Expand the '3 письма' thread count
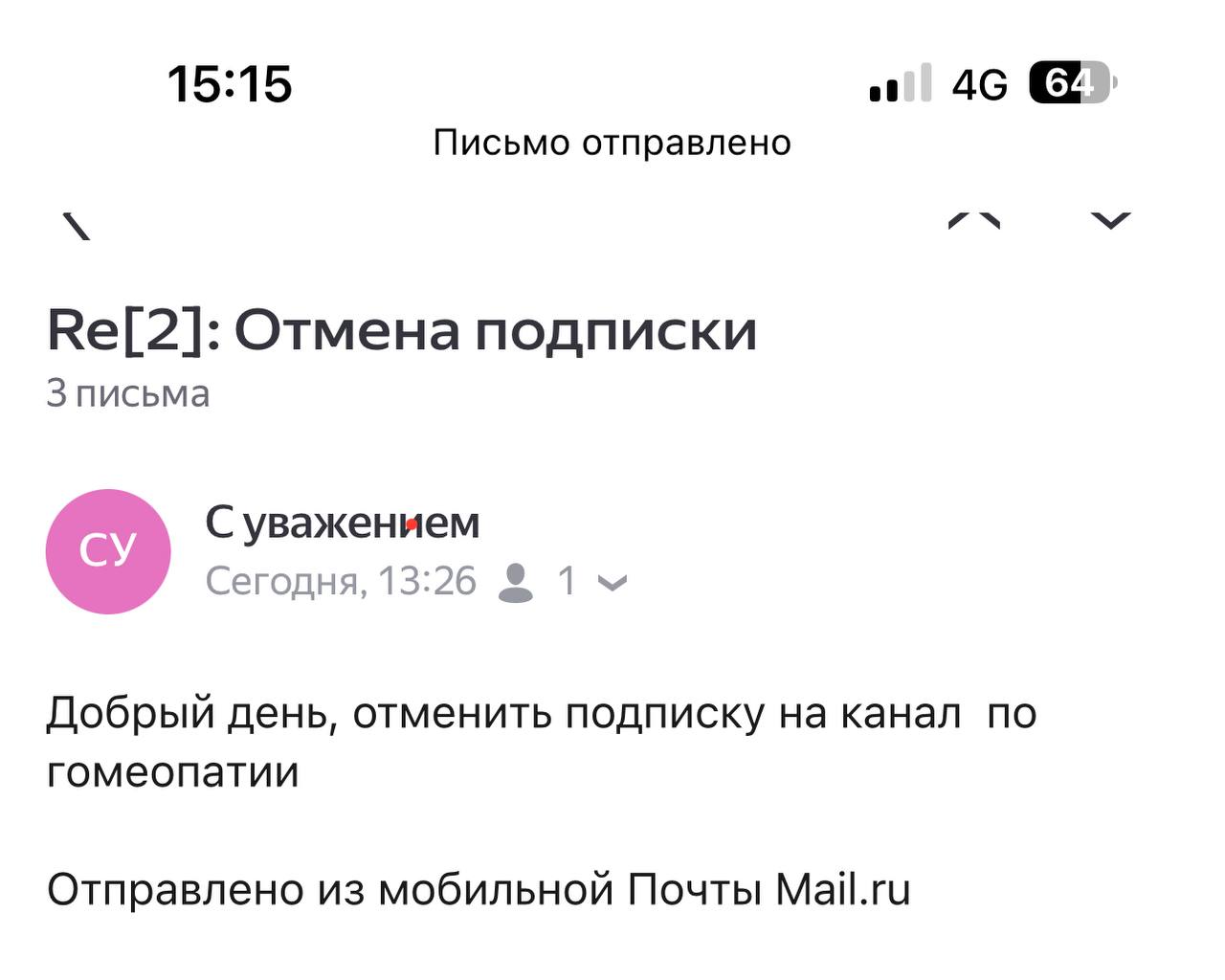Screen dimensions: 1225x980 pos(127,393)
